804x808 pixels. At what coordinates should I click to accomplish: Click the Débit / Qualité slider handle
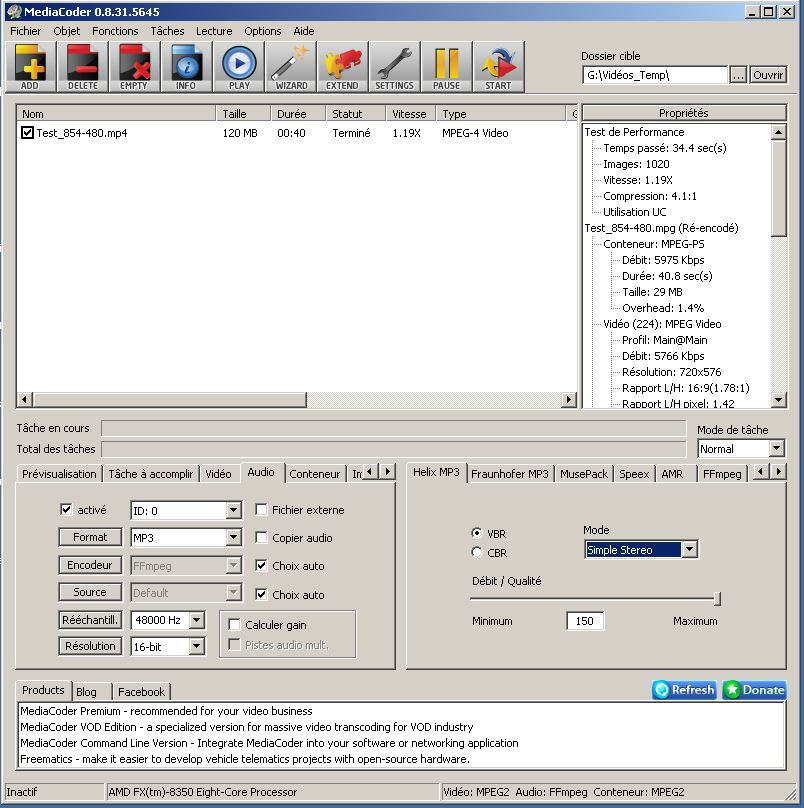point(717,598)
